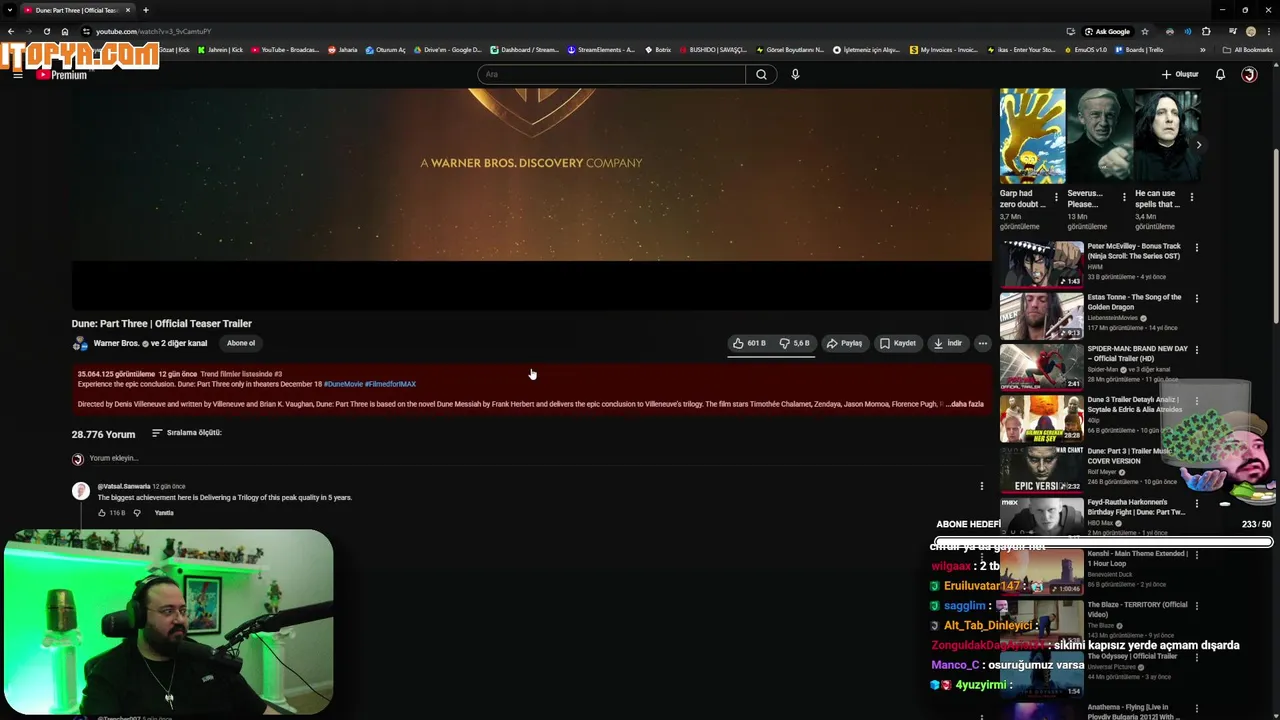
Task: Click the page vertical scrollbar
Action: (1275, 235)
